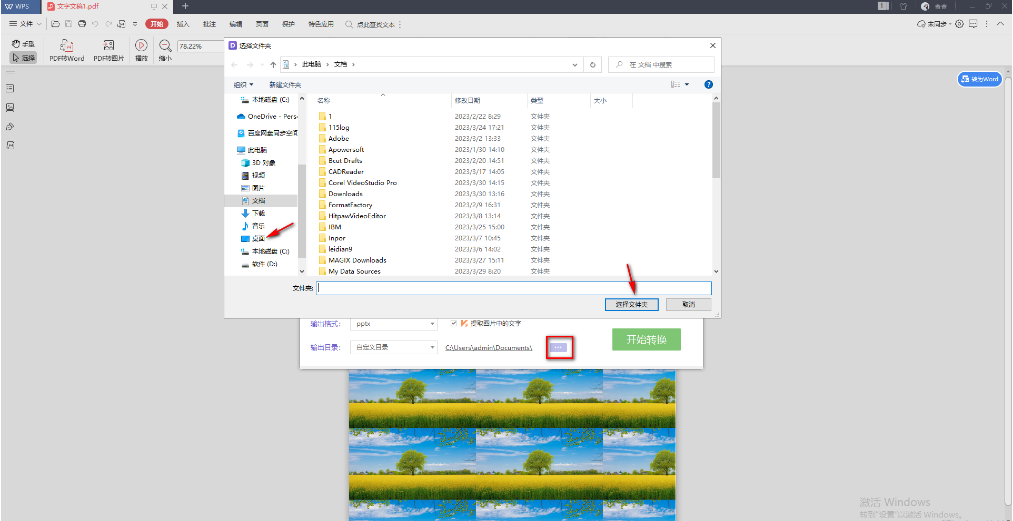The image size is (1013, 521).
Task: Click the PDF转Word conversion icon
Action: tap(66, 46)
